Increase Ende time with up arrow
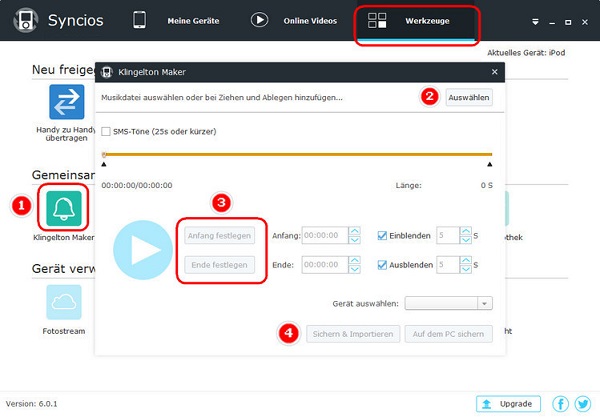The height and width of the screenshot is (417, 600). pyautogui.click(x=355, y=260)
